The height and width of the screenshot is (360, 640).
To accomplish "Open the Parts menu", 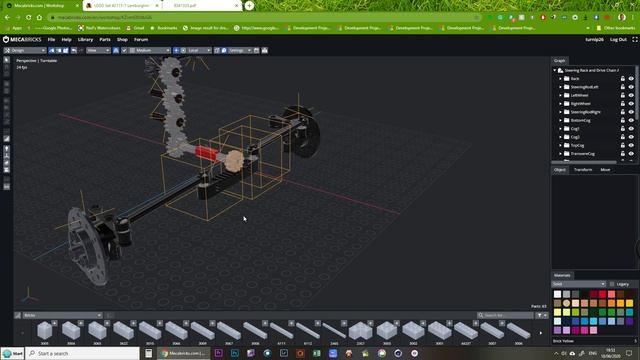I will coord(105,40).
